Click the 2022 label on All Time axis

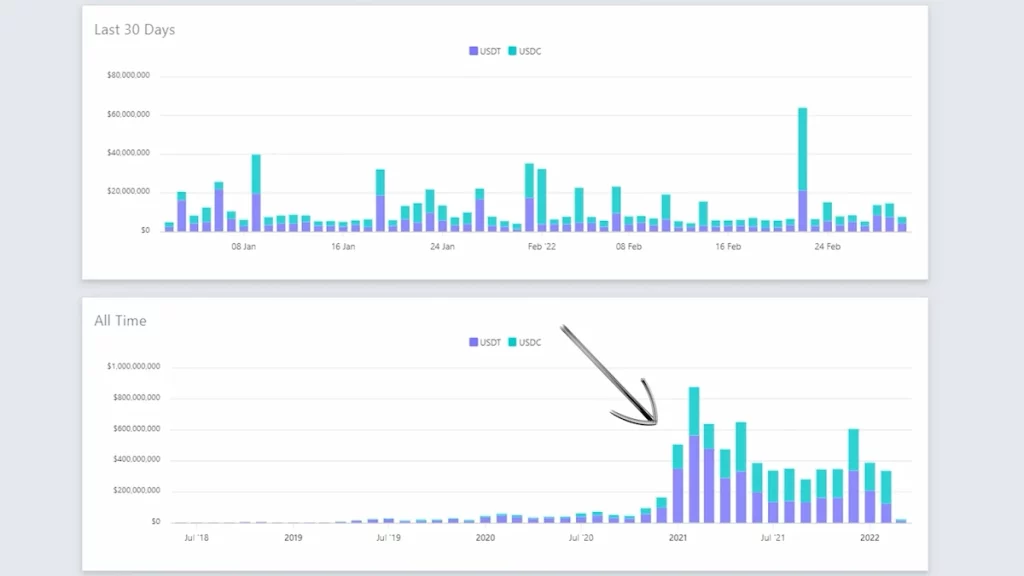(870, 538)
